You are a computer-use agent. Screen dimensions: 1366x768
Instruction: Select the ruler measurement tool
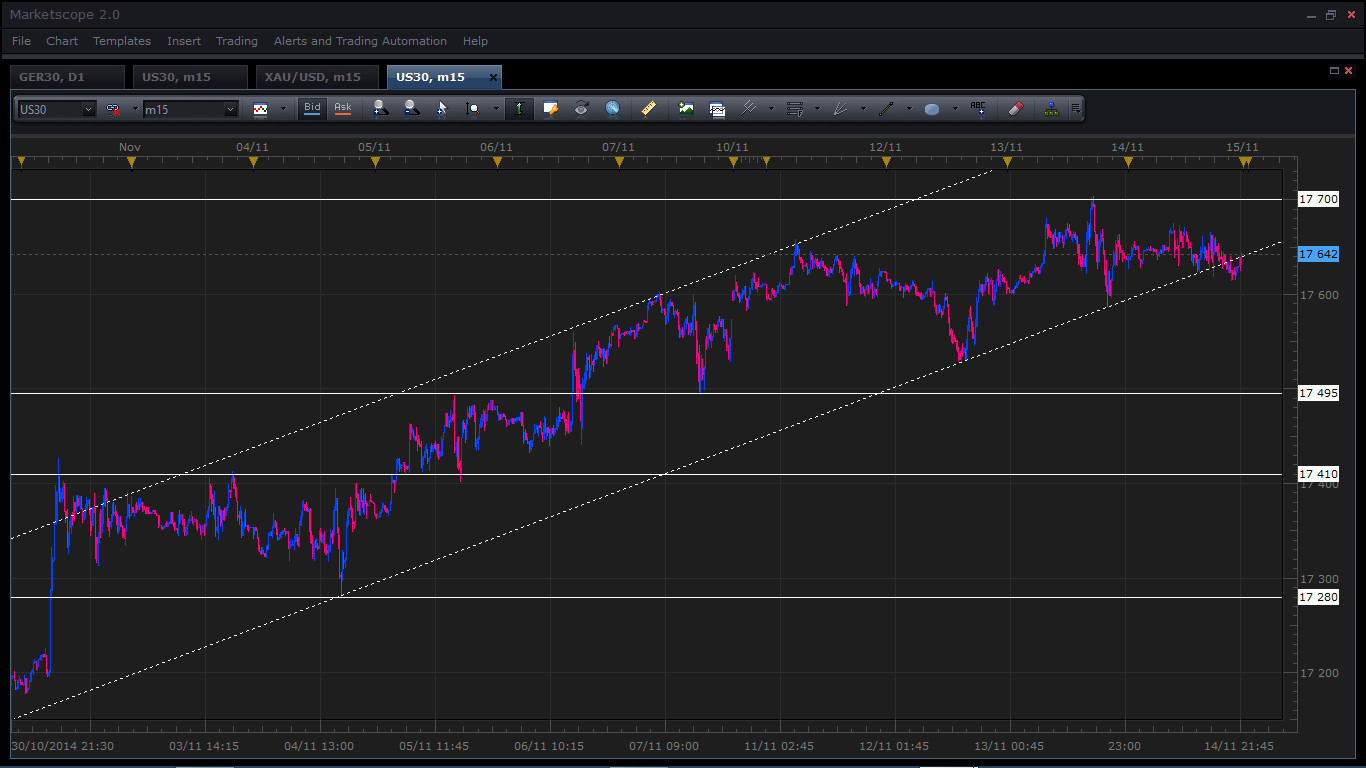tap(649, 109)
